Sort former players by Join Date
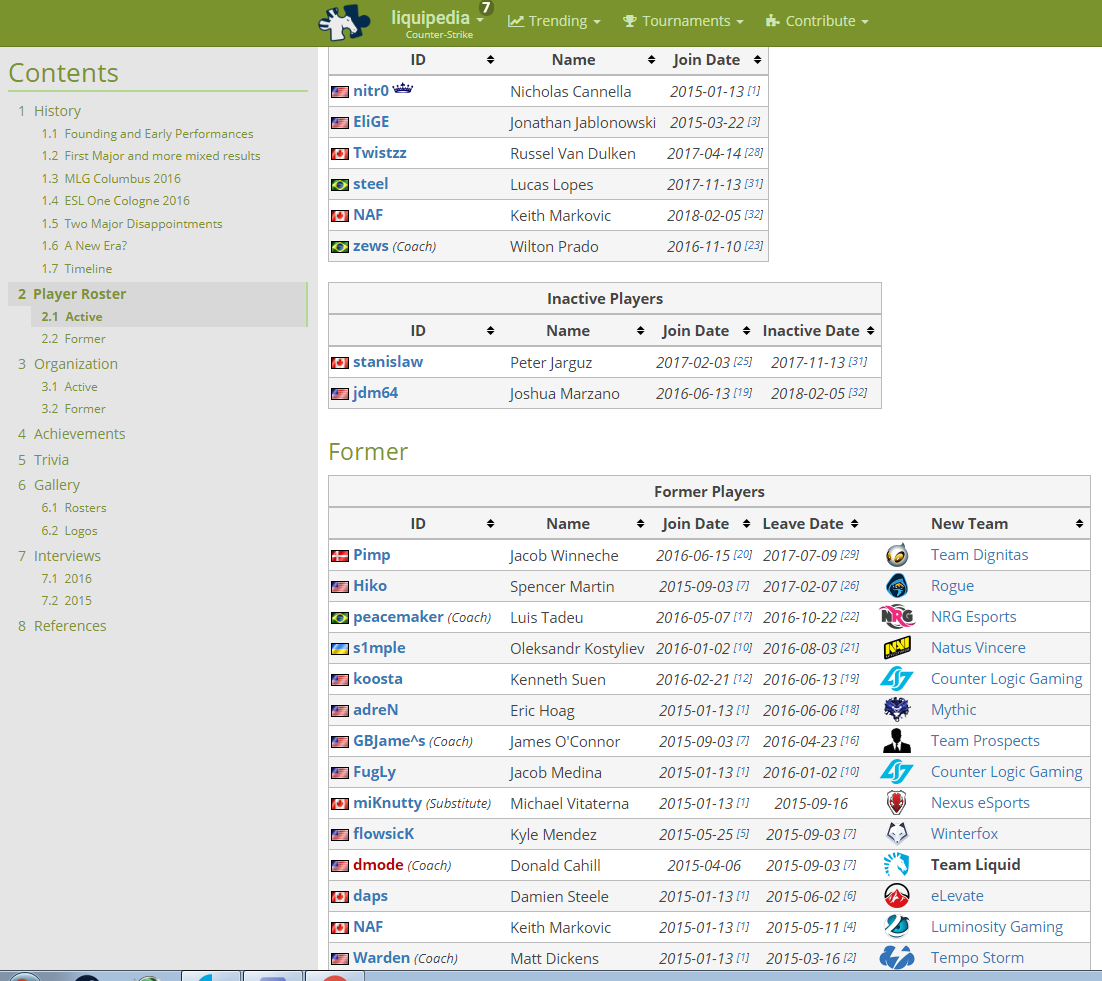 pos(746,524)
